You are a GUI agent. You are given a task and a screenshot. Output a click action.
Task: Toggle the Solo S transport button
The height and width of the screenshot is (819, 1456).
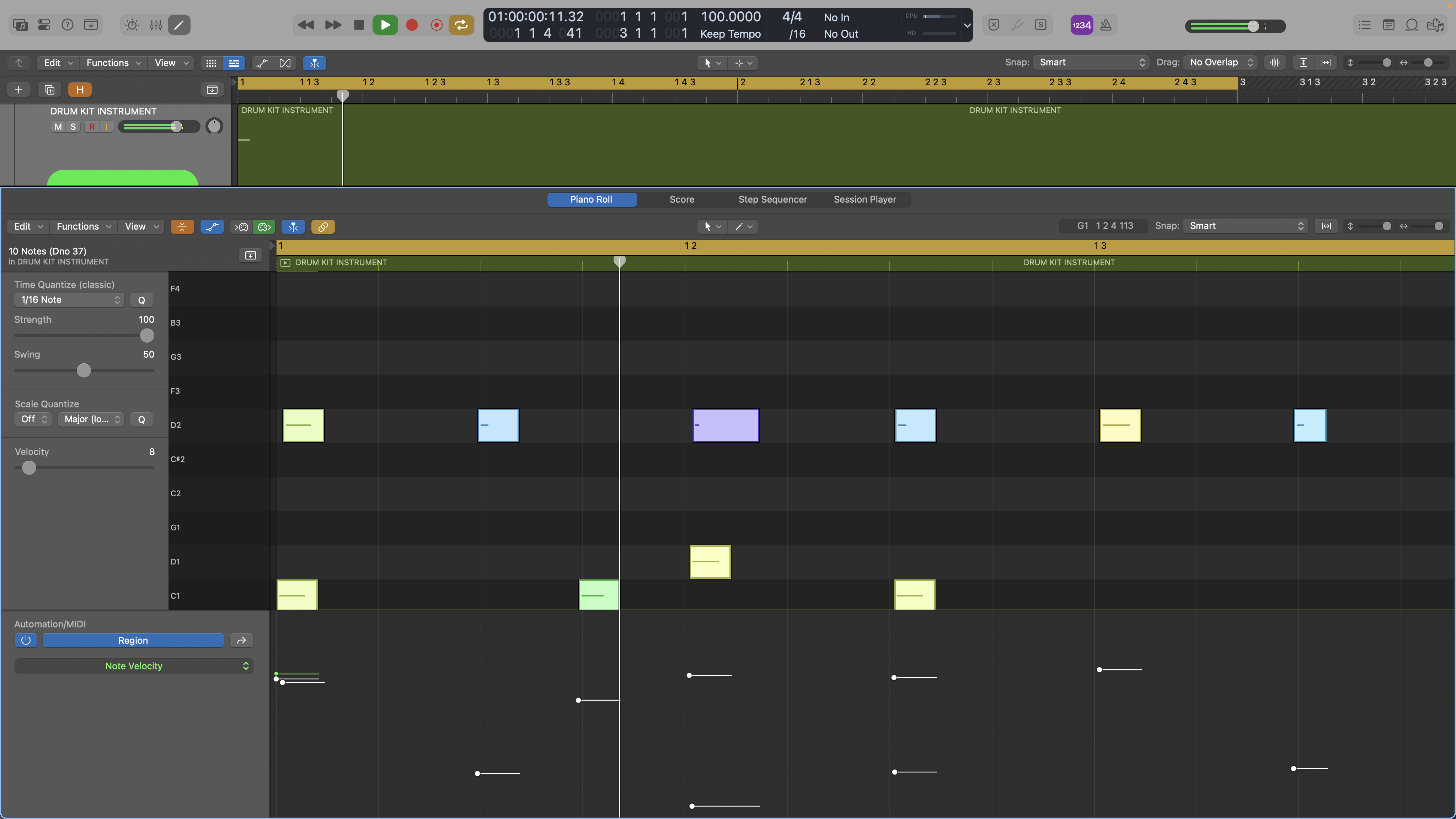point(1040,25)
